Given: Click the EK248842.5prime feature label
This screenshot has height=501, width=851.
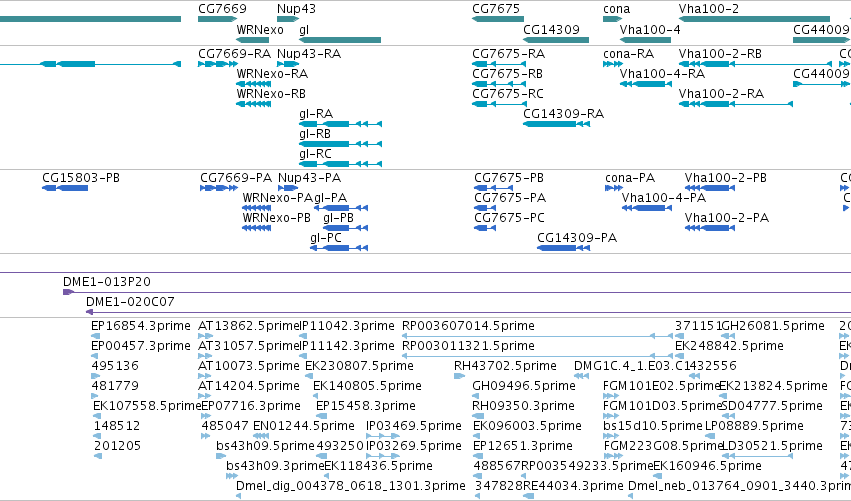Looking at the screenshot, I should (729, 346).
